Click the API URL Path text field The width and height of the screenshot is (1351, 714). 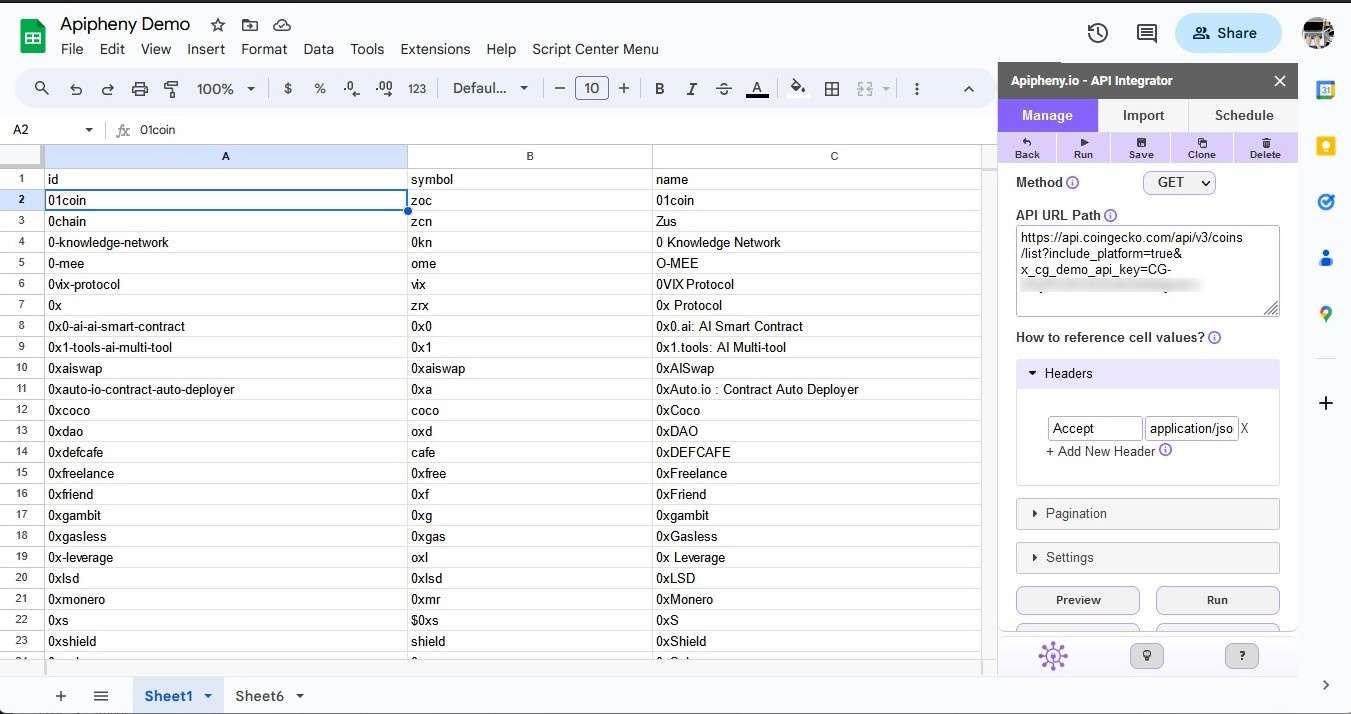(1148, 271)
